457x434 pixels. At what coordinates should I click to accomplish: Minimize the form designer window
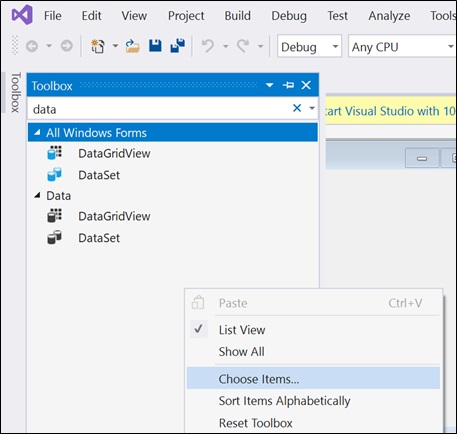422,158
